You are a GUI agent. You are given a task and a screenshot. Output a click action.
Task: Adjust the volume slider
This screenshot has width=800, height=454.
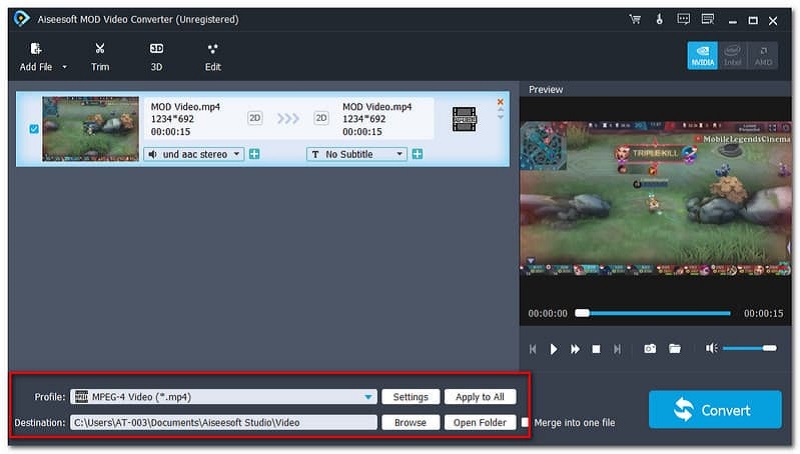click(x=749, y=348)
